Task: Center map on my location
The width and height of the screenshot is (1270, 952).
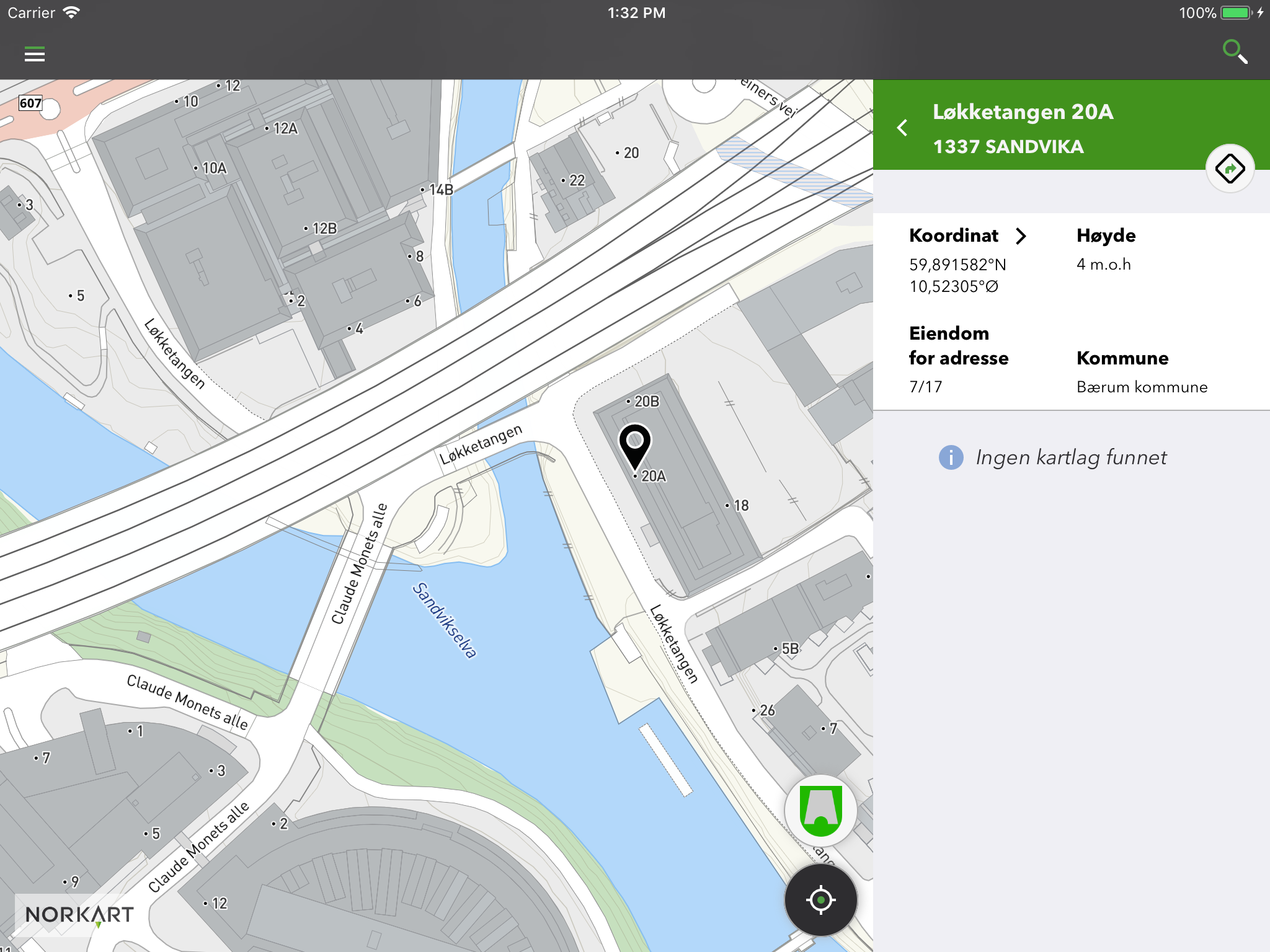Action: (821, 900)
